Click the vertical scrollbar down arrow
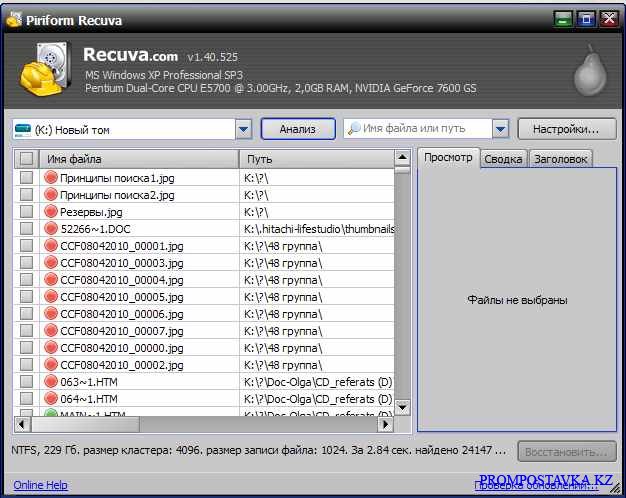The height and width of the screenshot is (498, 626). point(402,408)
